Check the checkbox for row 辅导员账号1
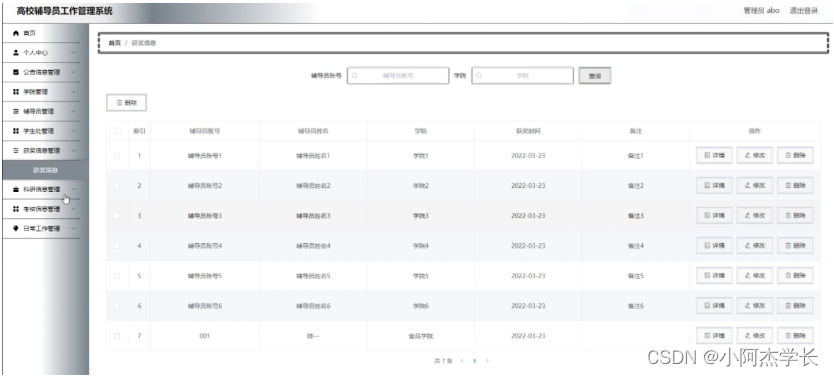Screen dimensions: 834x376 [x=117, y=156]
